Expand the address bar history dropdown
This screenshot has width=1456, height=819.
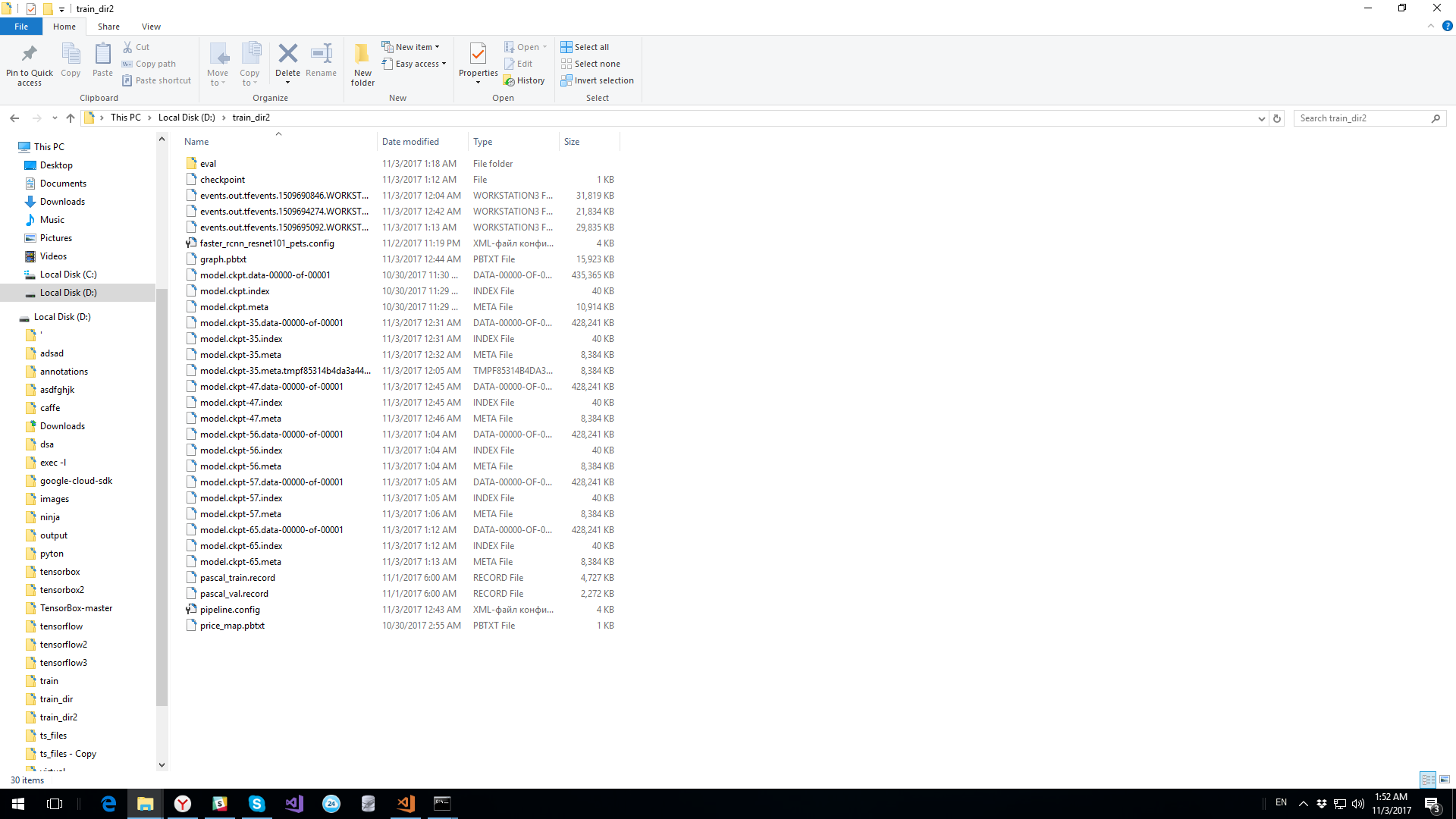click(x=1261, y=118)
